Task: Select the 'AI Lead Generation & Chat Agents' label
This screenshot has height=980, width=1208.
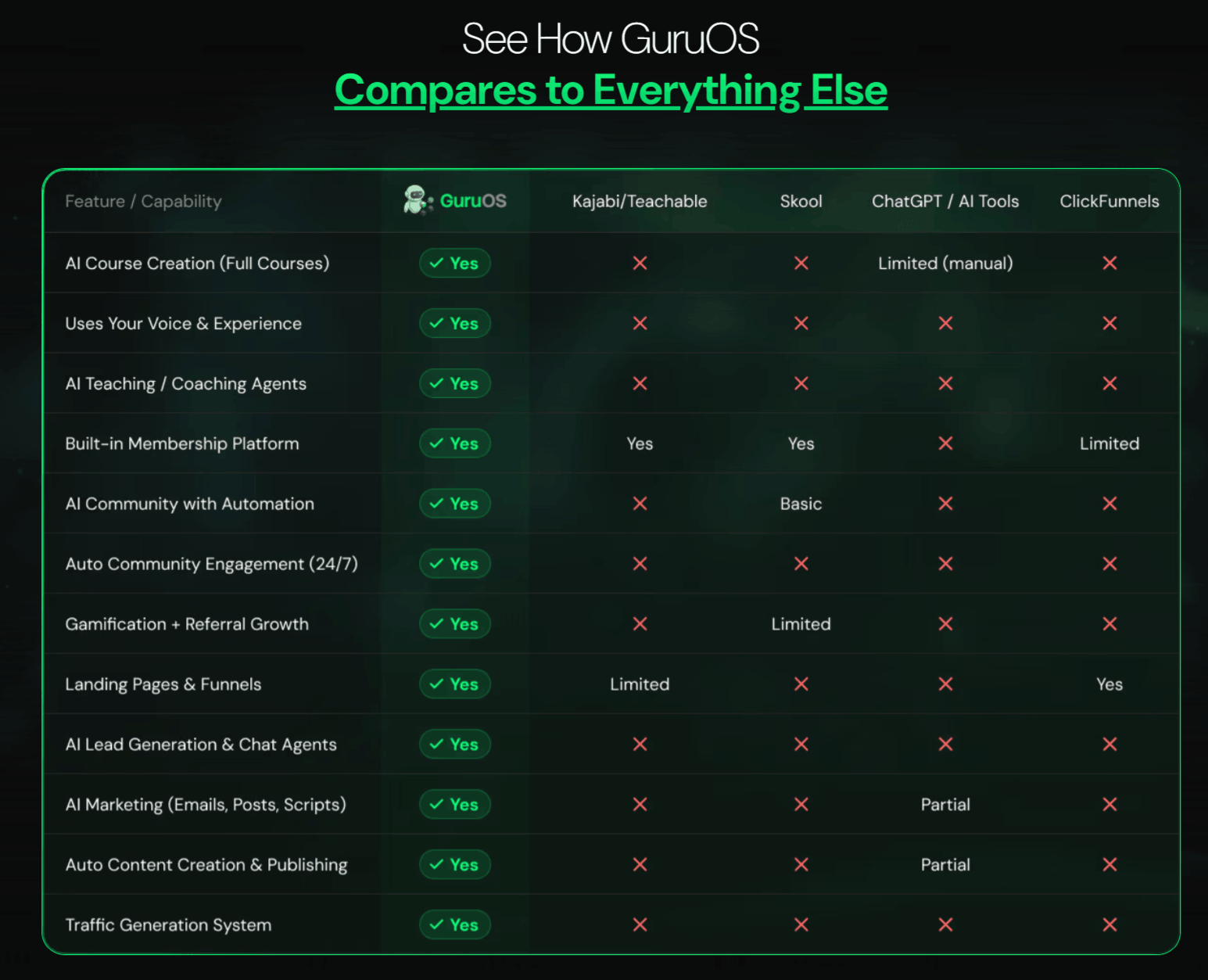Action: click(x=201, y=745)
